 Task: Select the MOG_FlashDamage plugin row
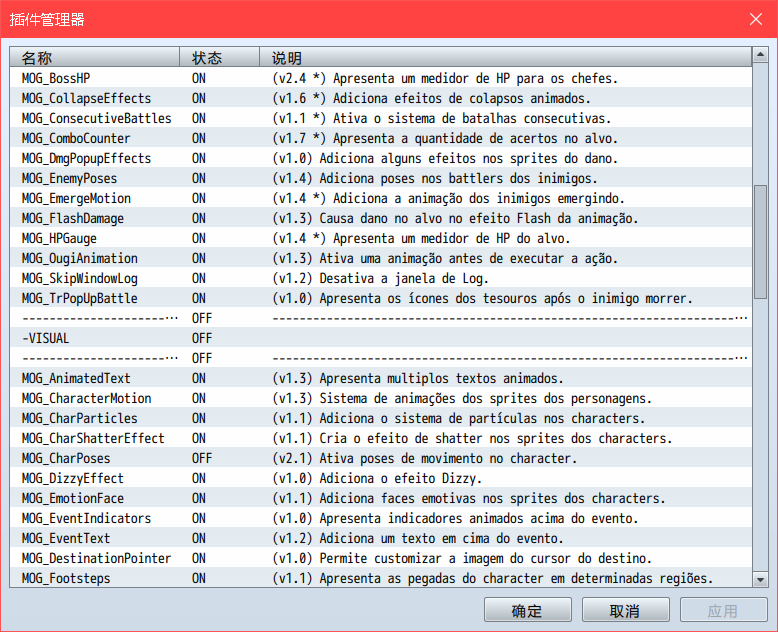pyautogui.click(x=381, y=218)
